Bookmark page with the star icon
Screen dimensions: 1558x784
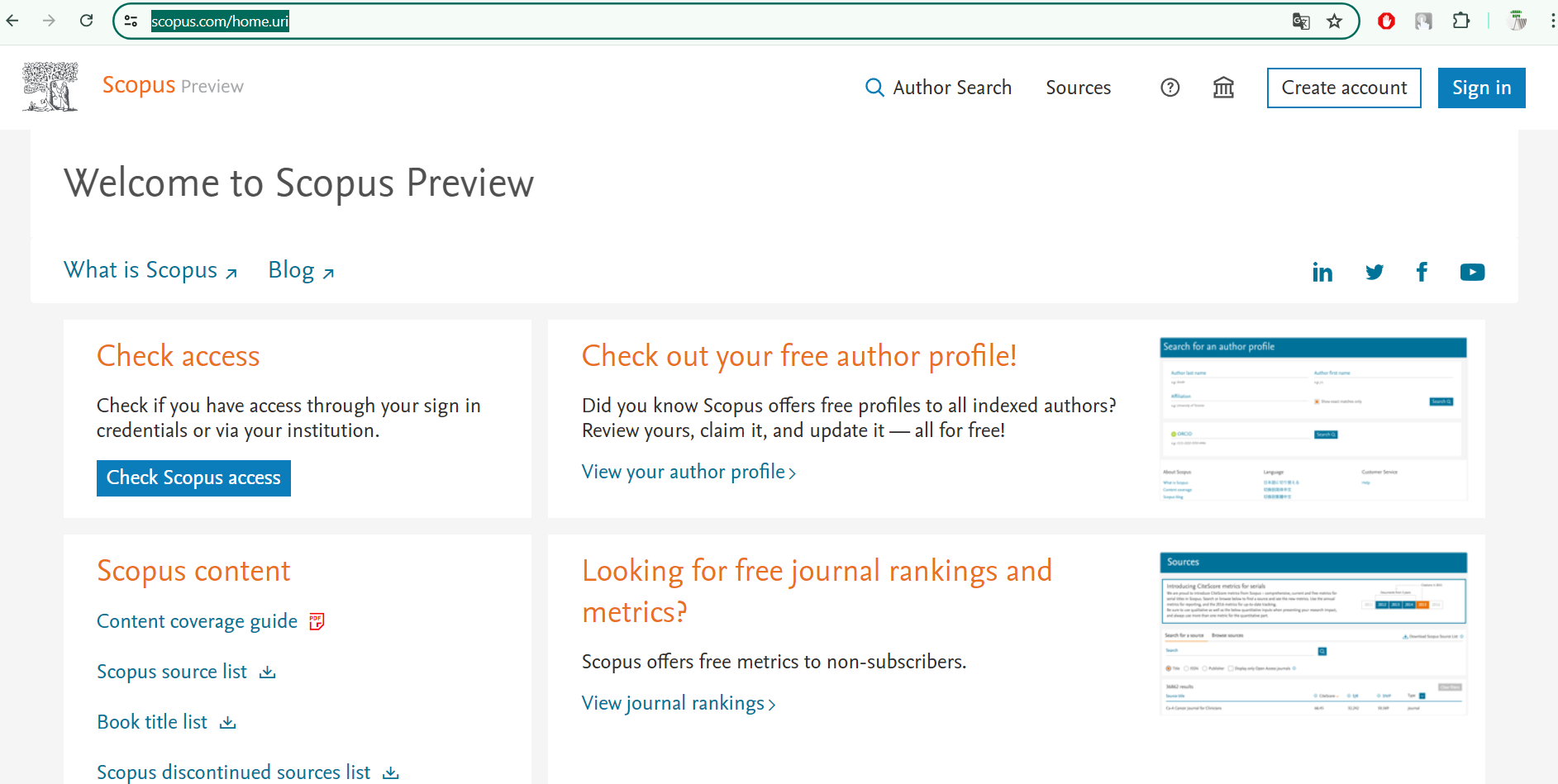point(1334,21)
